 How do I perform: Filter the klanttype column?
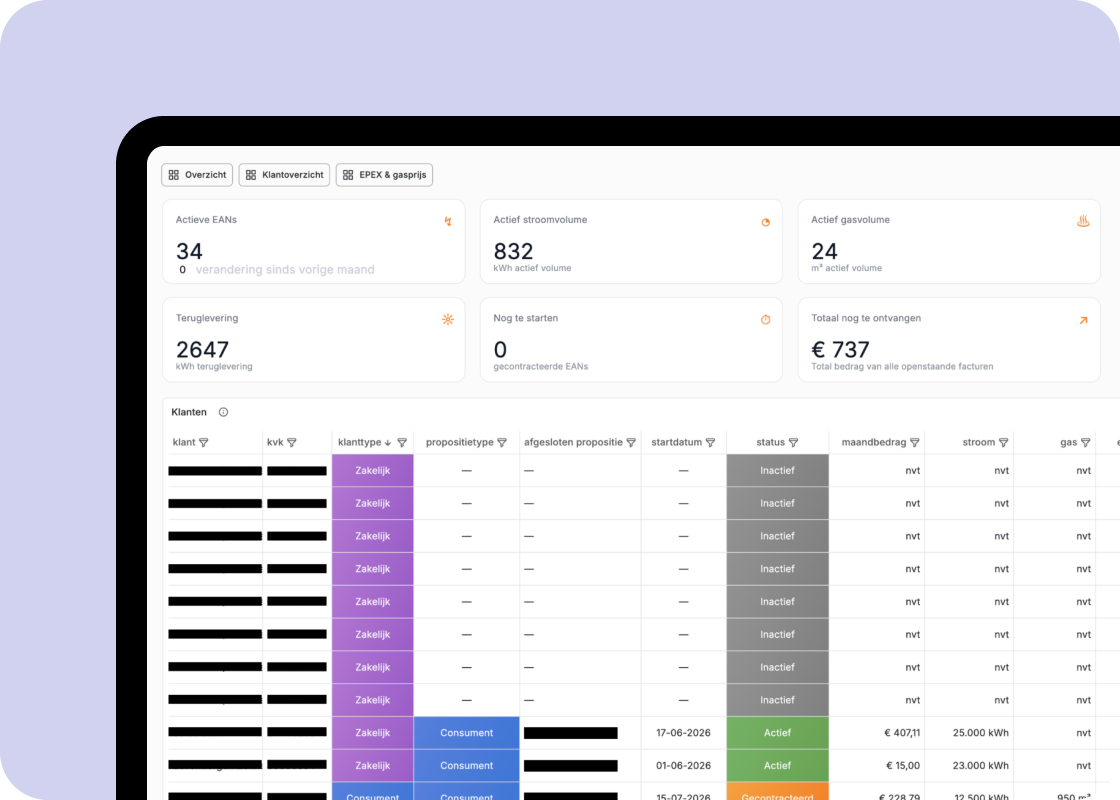pyautogui.click(x=402, y=443)
